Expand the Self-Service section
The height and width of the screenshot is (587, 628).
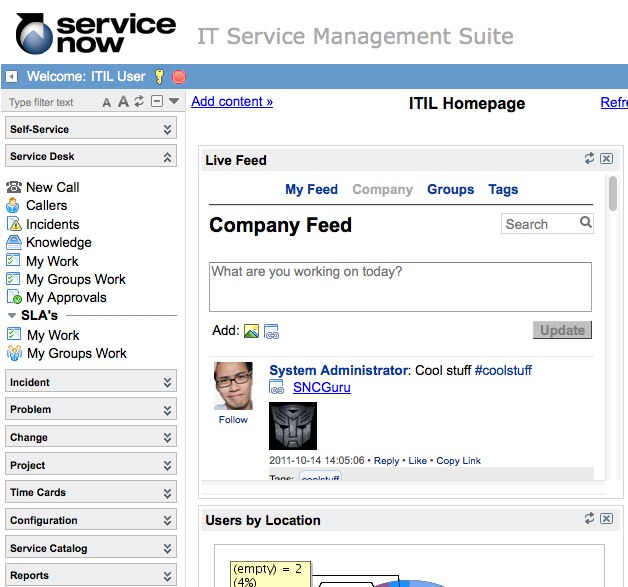click(168, 129)
